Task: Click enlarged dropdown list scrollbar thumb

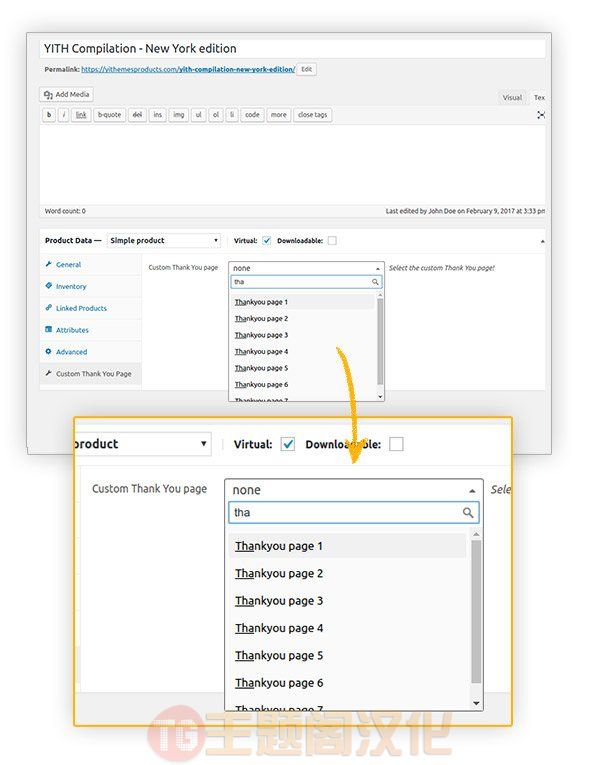Action: (476, 611)
